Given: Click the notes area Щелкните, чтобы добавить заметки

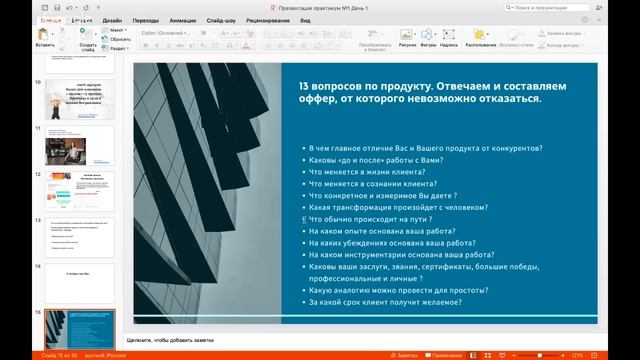Looking at the screenshot, I should pos(170,340).
